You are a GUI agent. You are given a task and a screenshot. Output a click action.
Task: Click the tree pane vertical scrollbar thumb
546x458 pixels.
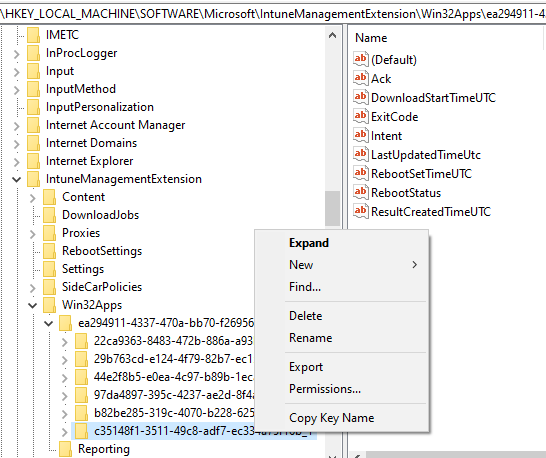coord(333,208)
